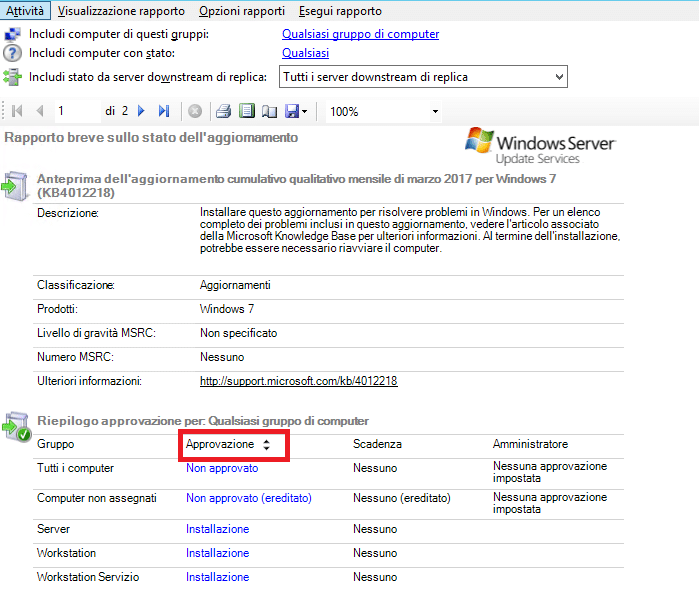This screenshot has width=699, height=603.
Task: Click the Esegui rapporto menu item
Action: (340, 11)
